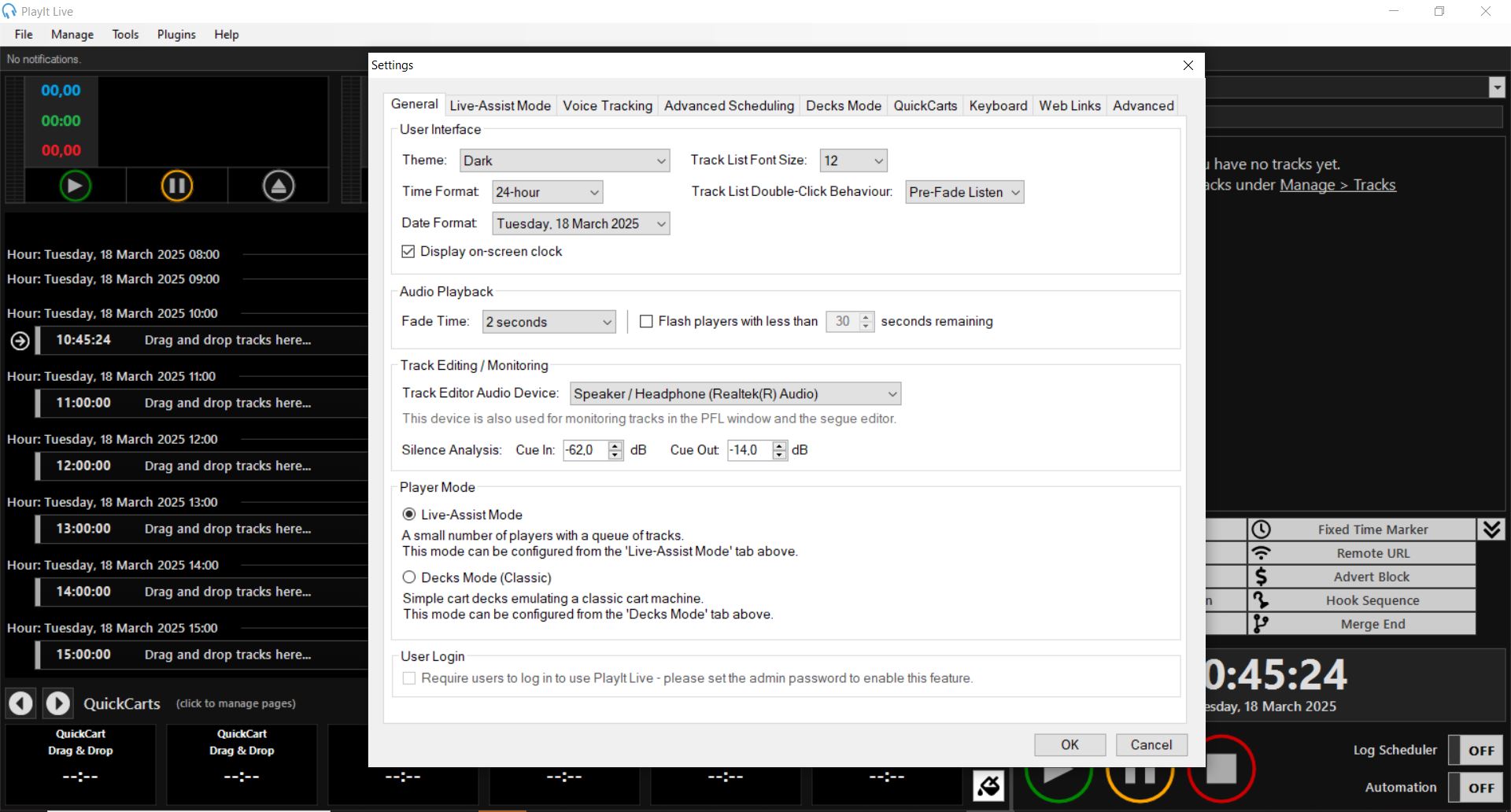Click the Advert Block button
The height and width of the screenshot is (812, 1511).
(x=1361, y=577)
